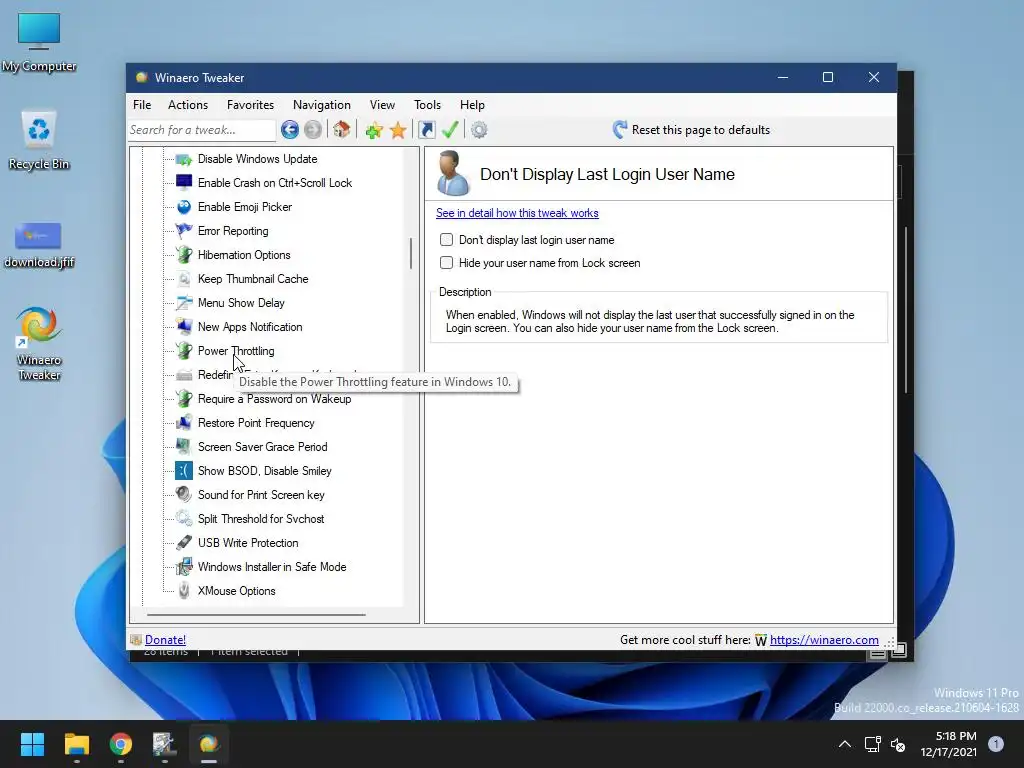Image resolution: width=1024 pixels, height=768 pixels.
Task: Click the muted volume tray icon
Action: 898,744
